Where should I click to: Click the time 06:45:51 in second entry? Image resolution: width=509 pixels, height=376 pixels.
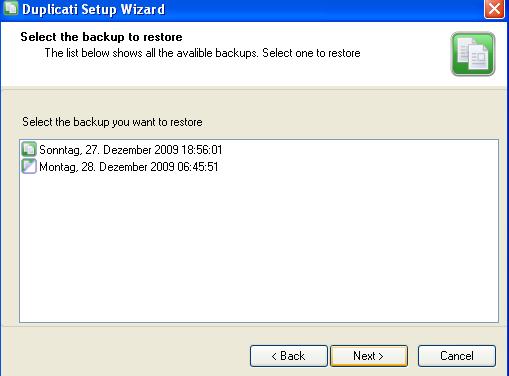tap(198, 167)
